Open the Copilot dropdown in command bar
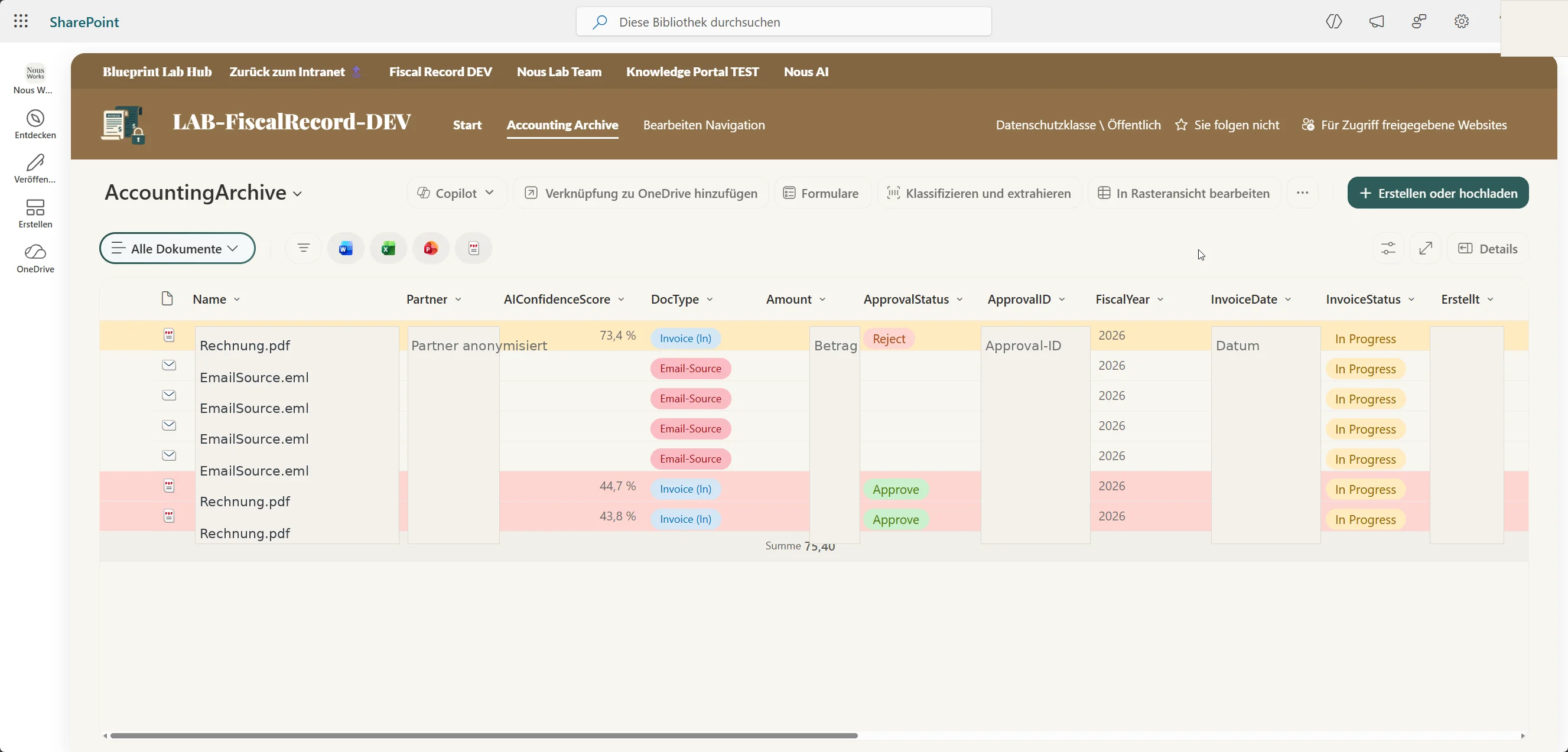This screenshot has width=1568, height=752. pos(457,193)
